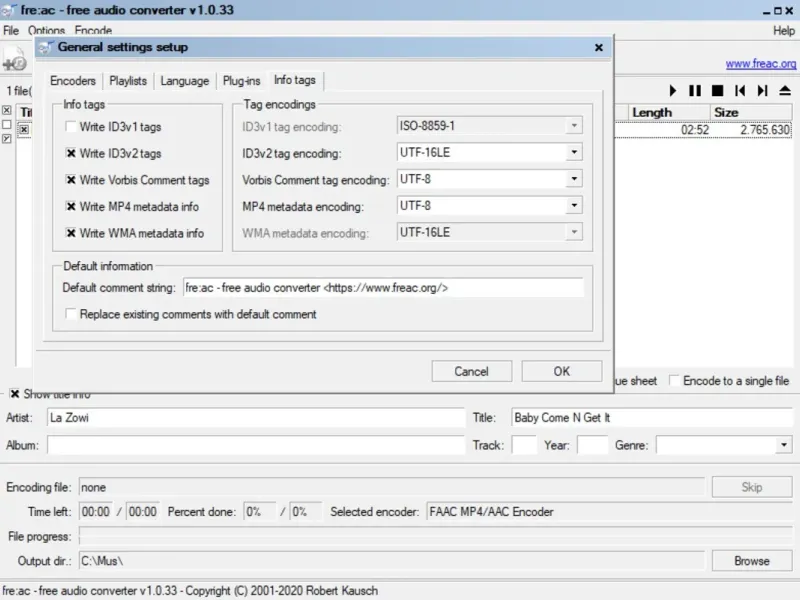Click the Year field
The height and width of the screenshot is (600, 800).
[593, 445]
